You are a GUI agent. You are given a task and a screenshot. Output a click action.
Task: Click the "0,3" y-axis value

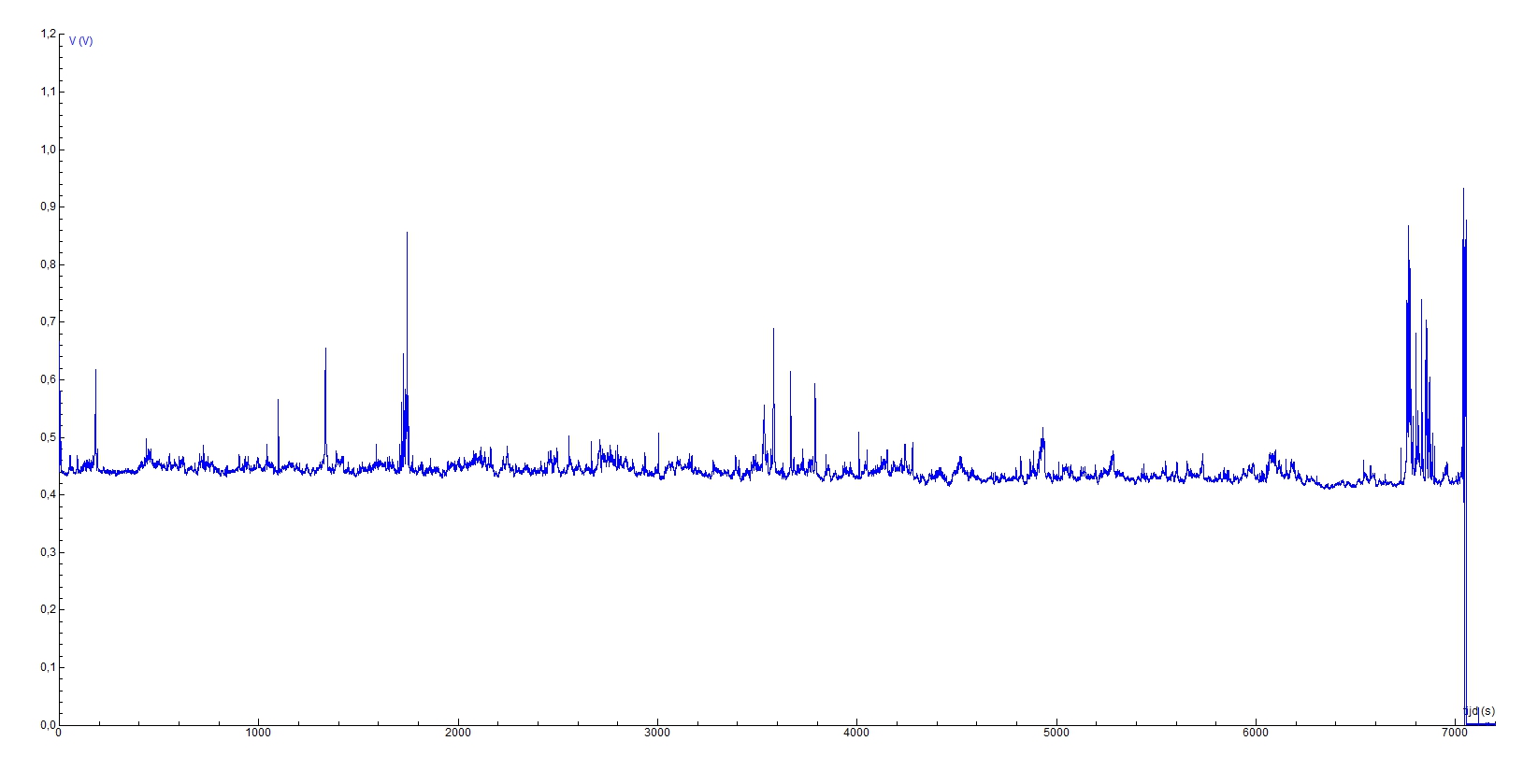49,552
